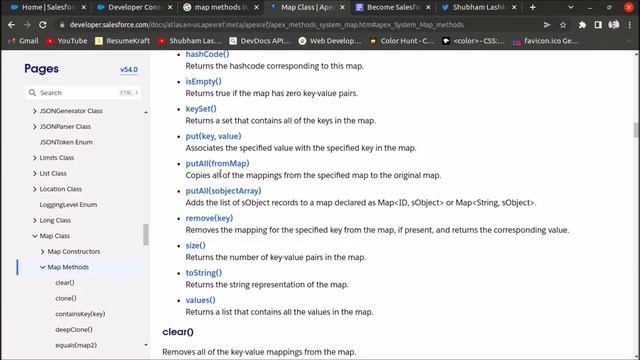Screen dimensions: 640x360
Task: Open the keySet() method link
Action: (x=201, y=109)
